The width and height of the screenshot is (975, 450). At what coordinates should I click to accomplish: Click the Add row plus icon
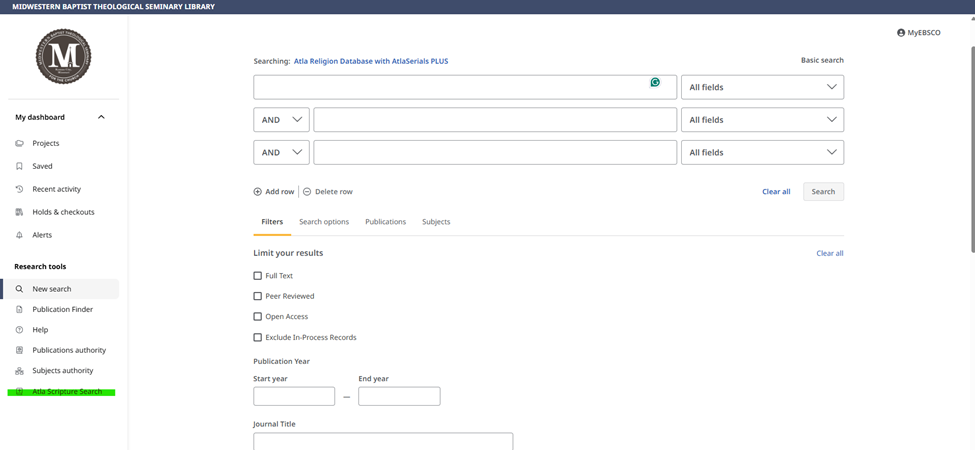coord(257,192)
